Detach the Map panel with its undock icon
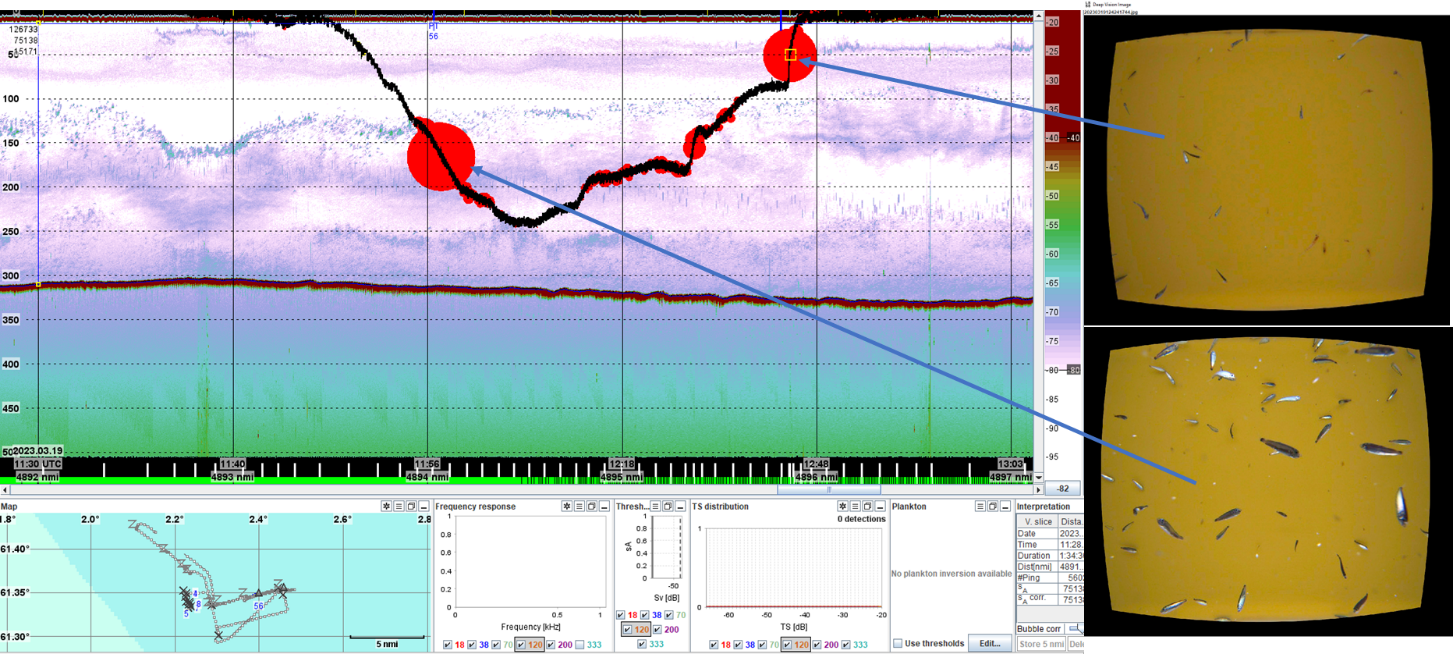The width and height of the screenshot is (1453, 654). coord(411,505)
